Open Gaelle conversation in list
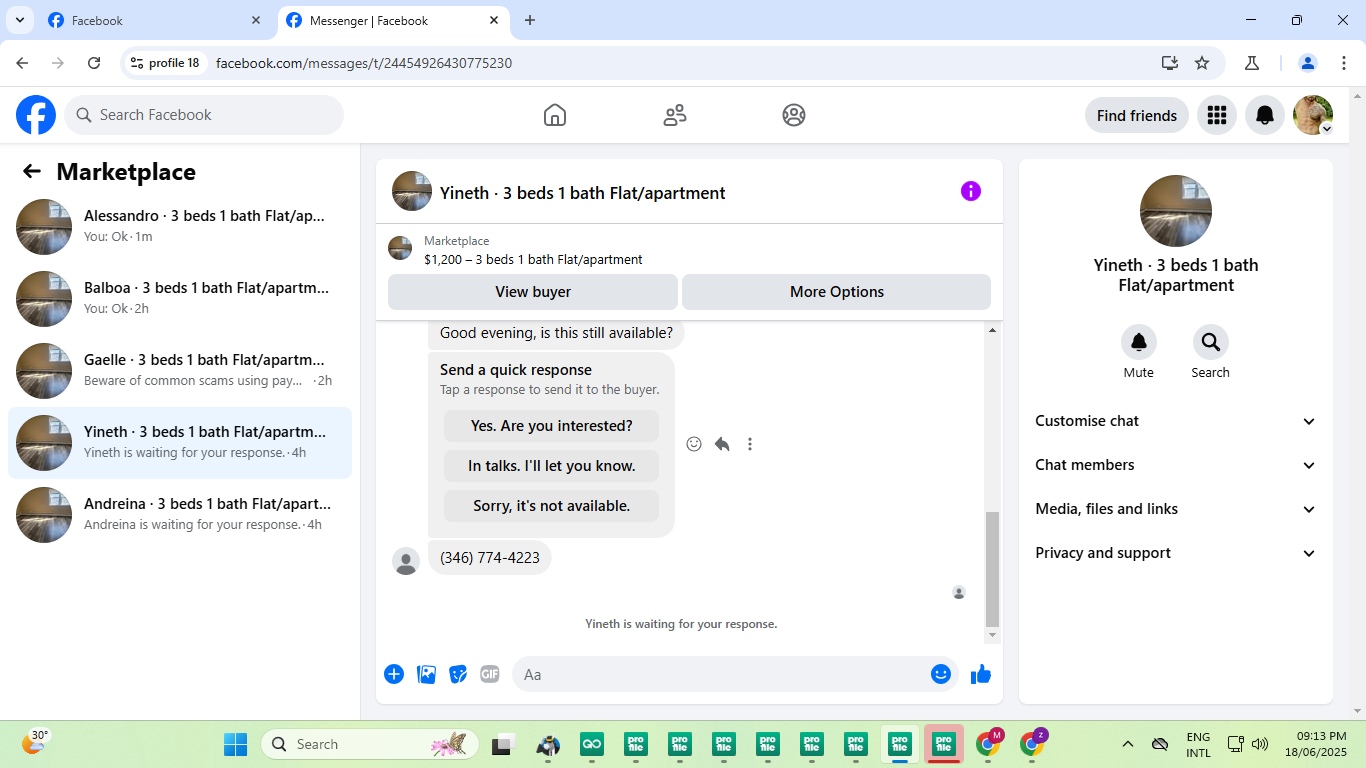This screenshot has width=1366, height=768. pyautogui.click(x=180, y=371)
